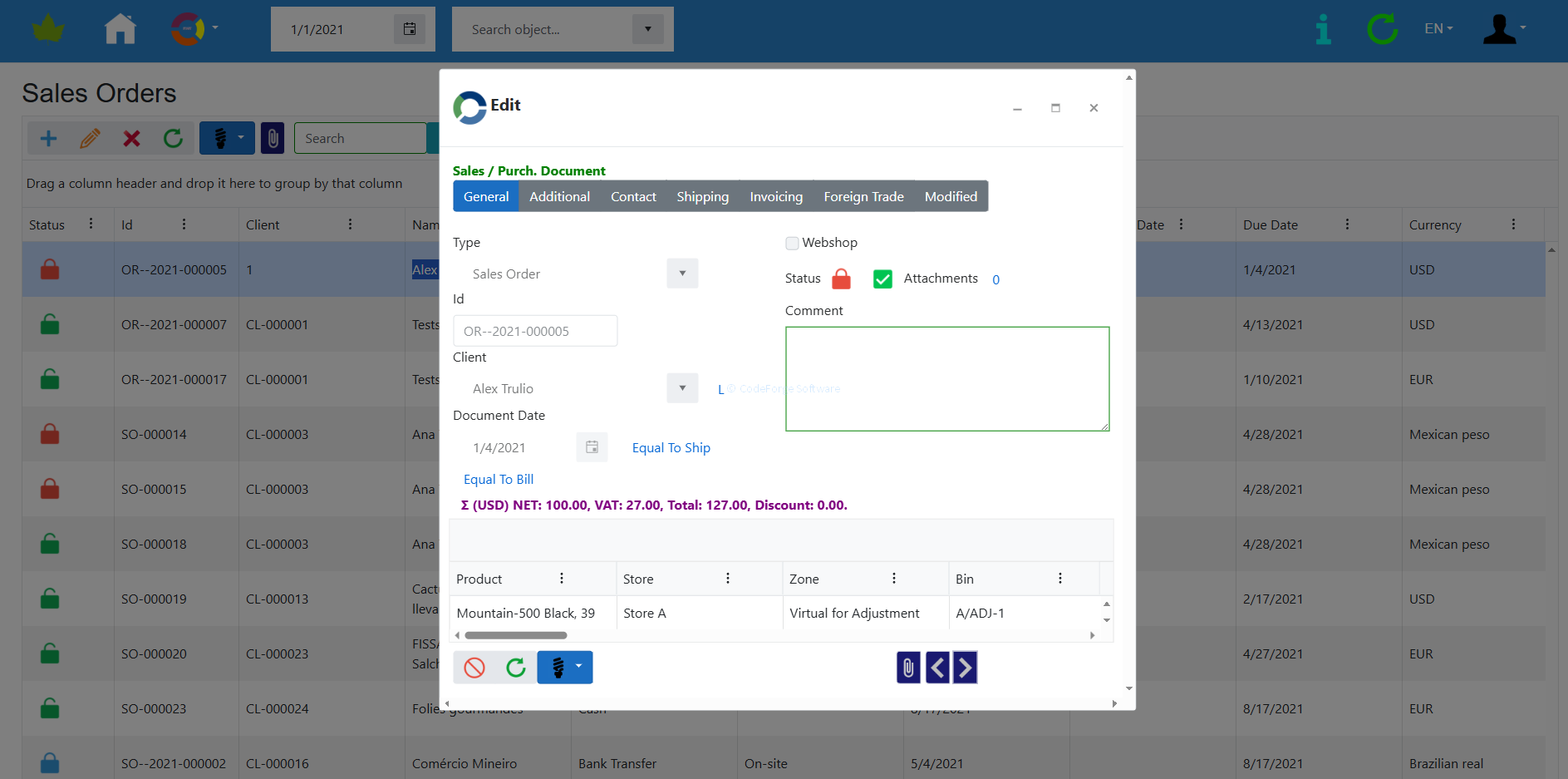Toggle the red lock Status icon
Viewport: 1568px width, 779px height.
pyautogui.click(x=841, y=279)
